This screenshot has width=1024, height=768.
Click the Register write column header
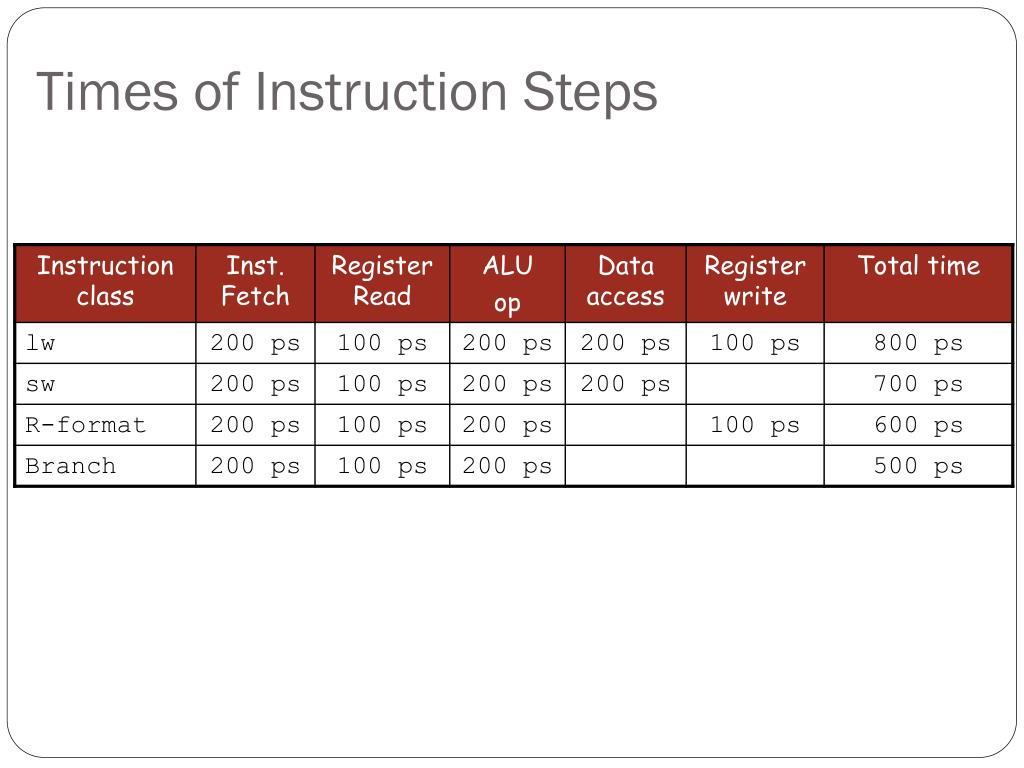coord(755,283)
